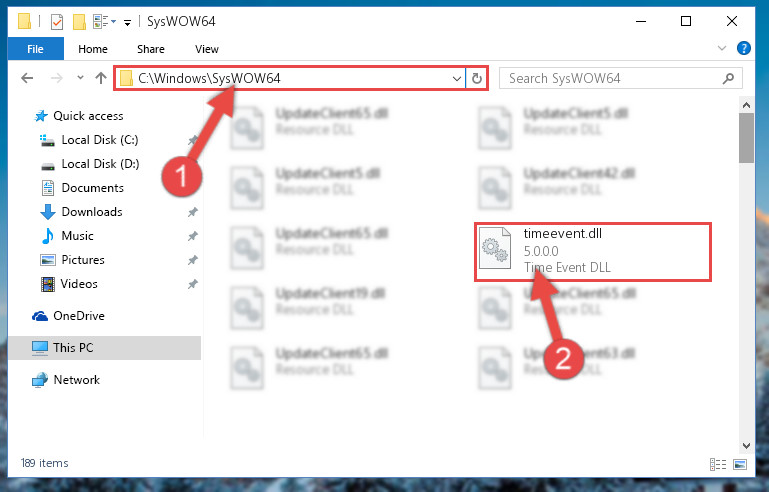Open the File menu
769x492 pixels.
(35, 49)
